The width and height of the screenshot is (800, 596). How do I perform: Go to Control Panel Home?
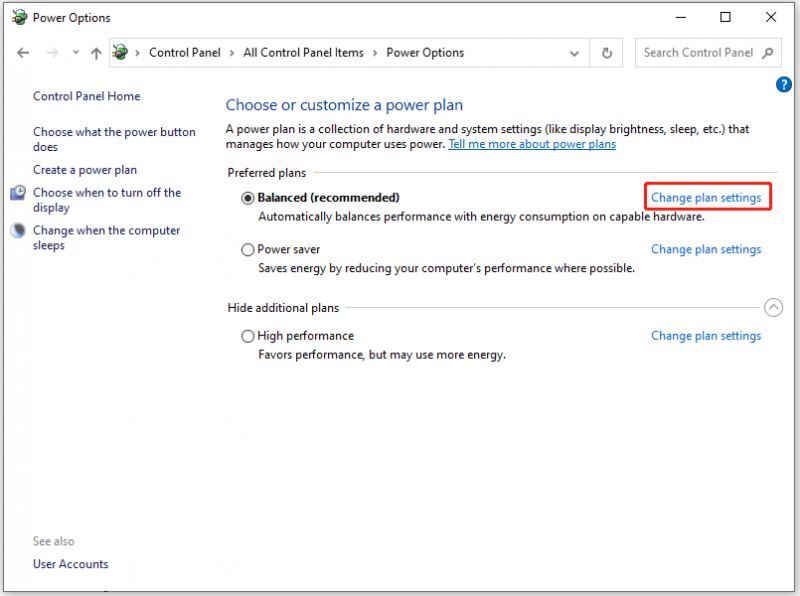pyautogui.click(x=87, y=96)
